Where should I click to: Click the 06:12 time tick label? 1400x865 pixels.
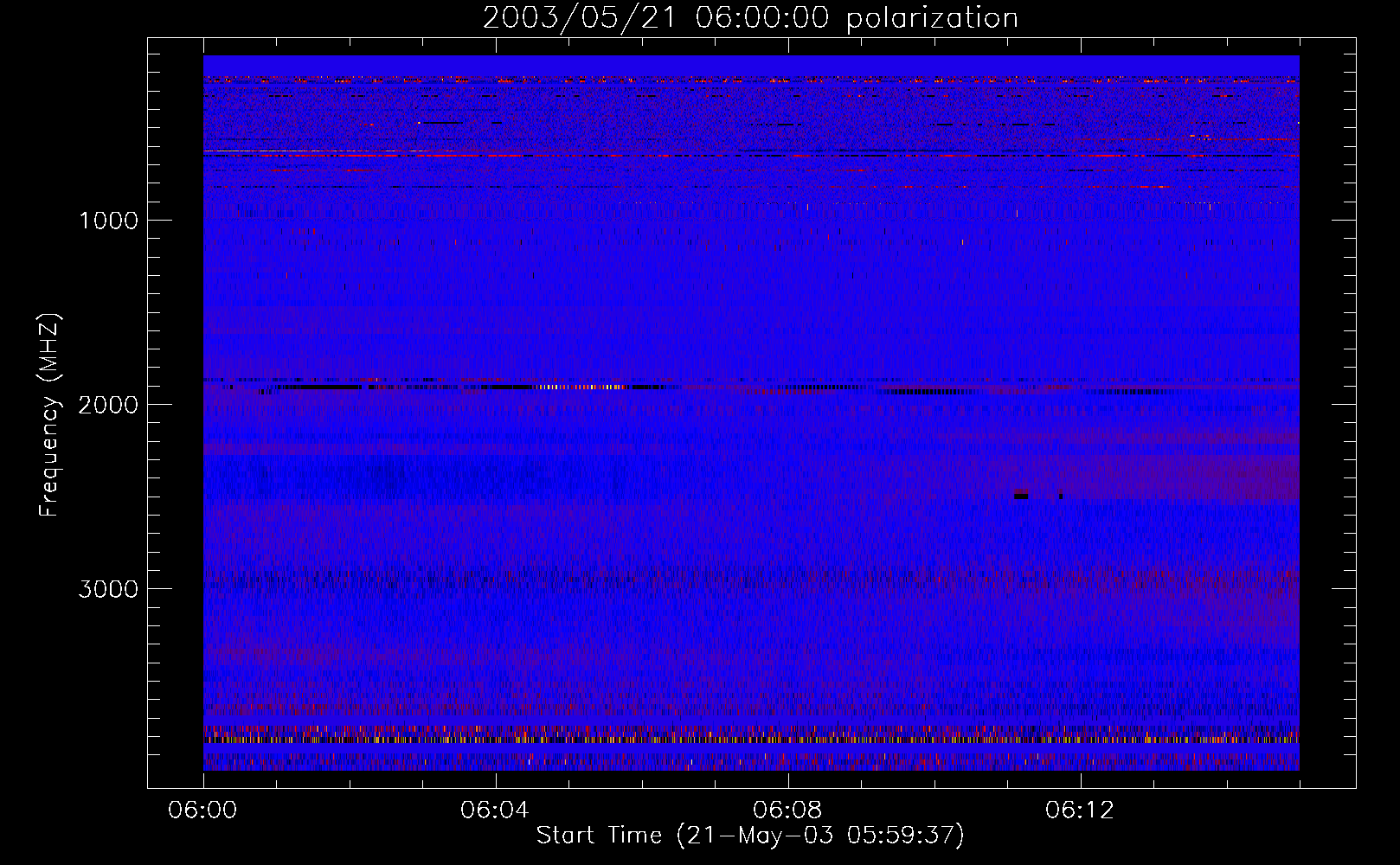[x=1080, y=811]
